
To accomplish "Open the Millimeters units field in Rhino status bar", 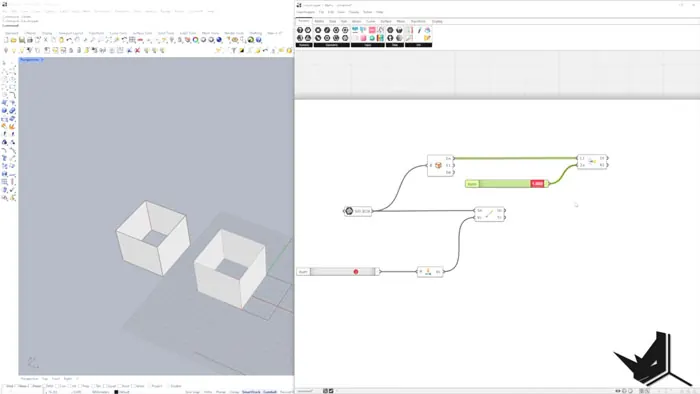I will [x=100, y=392].
